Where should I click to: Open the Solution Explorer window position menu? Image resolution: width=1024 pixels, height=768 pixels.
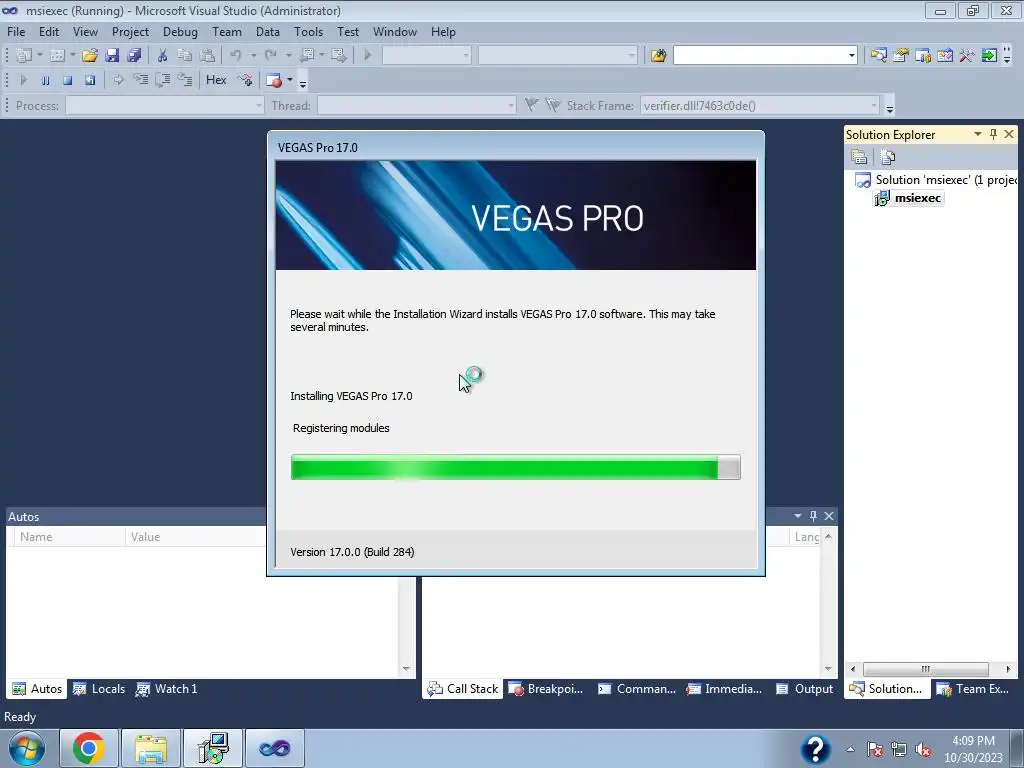pyautogui.click(x=978, y=134)
